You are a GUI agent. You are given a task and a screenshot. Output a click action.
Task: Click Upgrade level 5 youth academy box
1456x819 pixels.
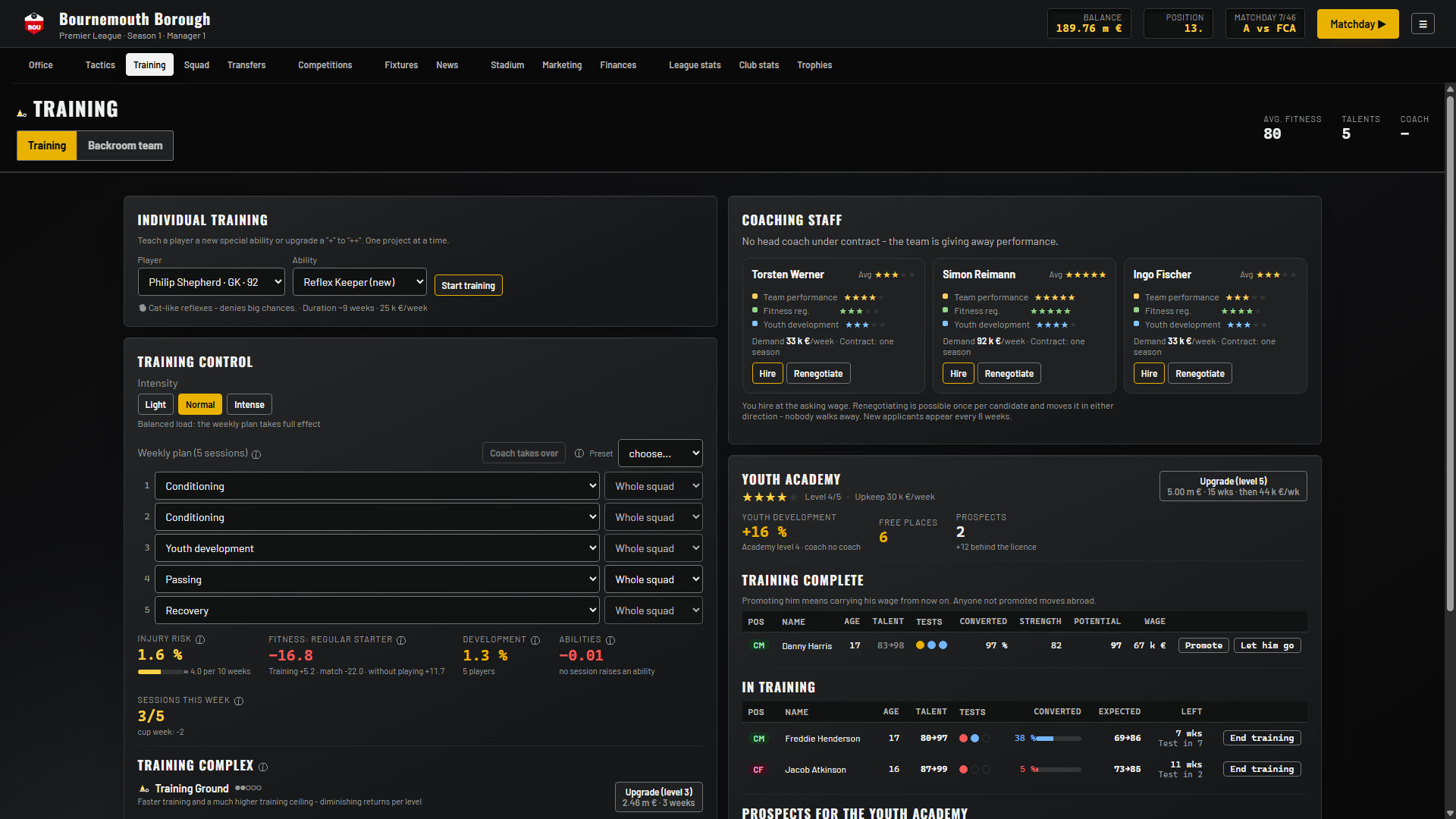pyautogui.click(x=1233, y=487)
